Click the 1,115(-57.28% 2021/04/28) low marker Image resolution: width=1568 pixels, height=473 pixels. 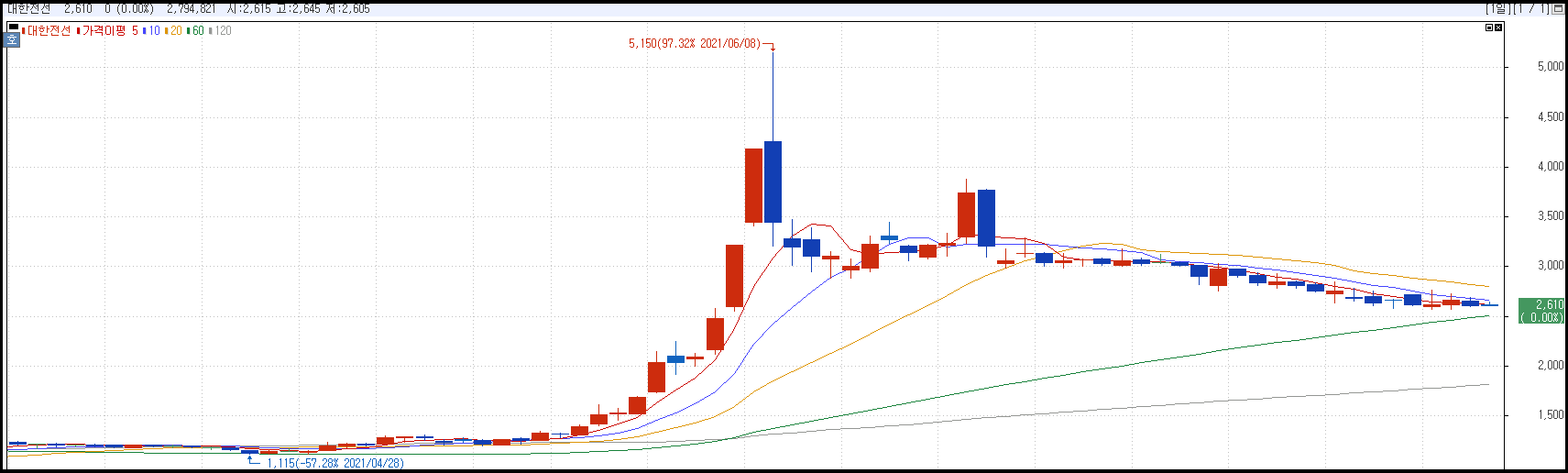tap(335, 463)
